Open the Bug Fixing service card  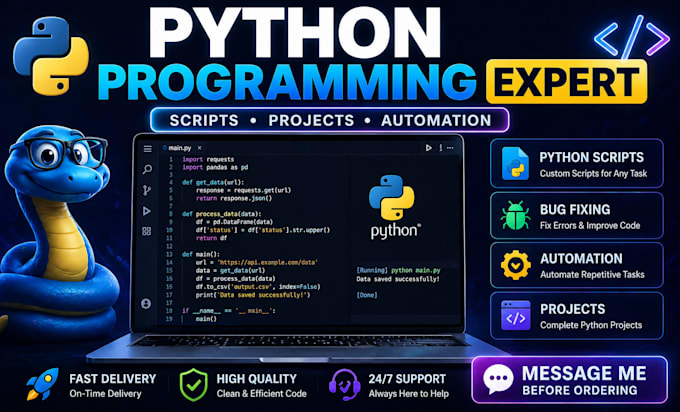tap(577, 216)
